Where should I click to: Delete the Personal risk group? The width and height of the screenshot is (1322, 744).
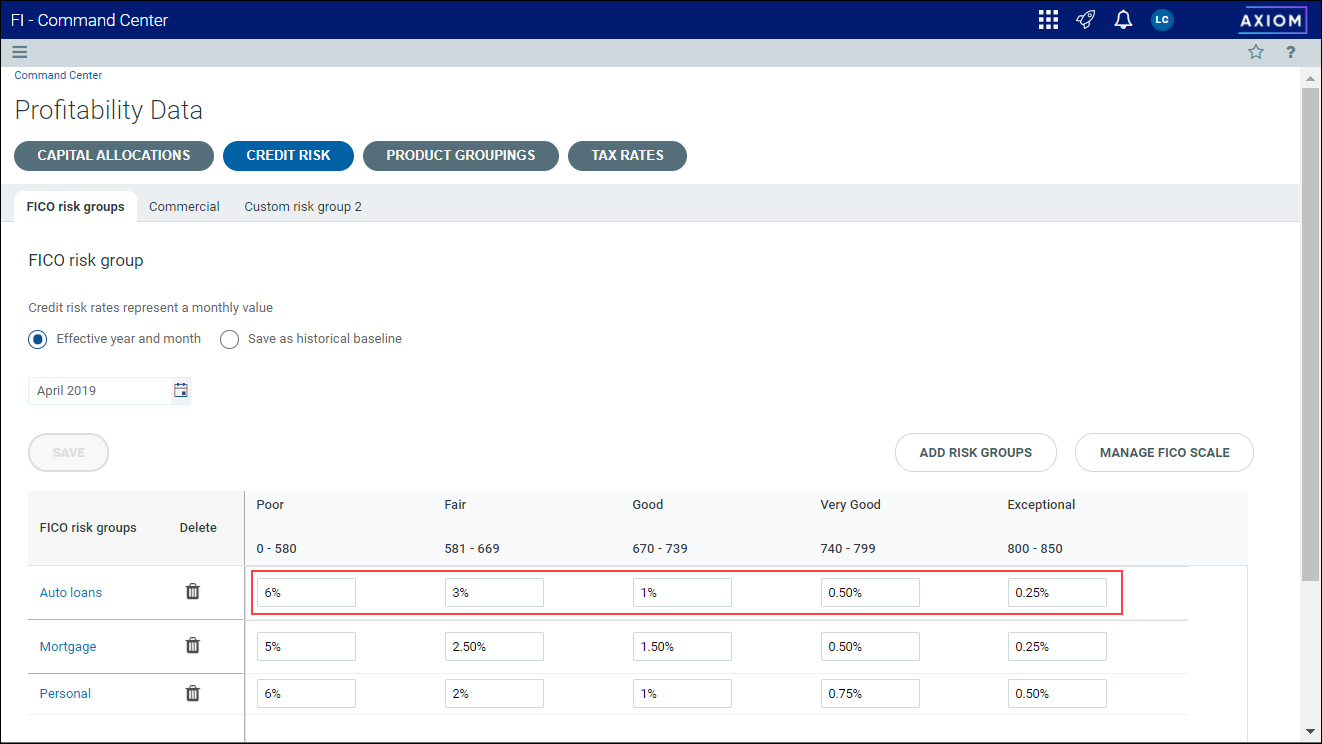tap(193, 693)
